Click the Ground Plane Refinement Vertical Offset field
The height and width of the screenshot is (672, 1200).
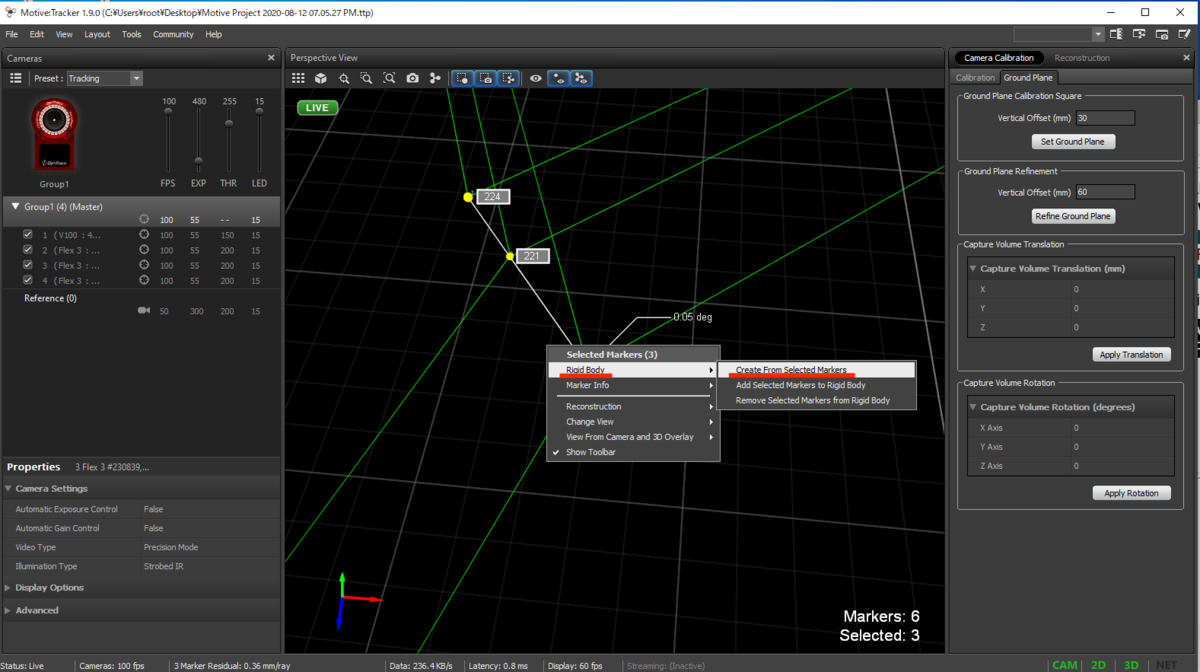click(x=1105, y=192)
